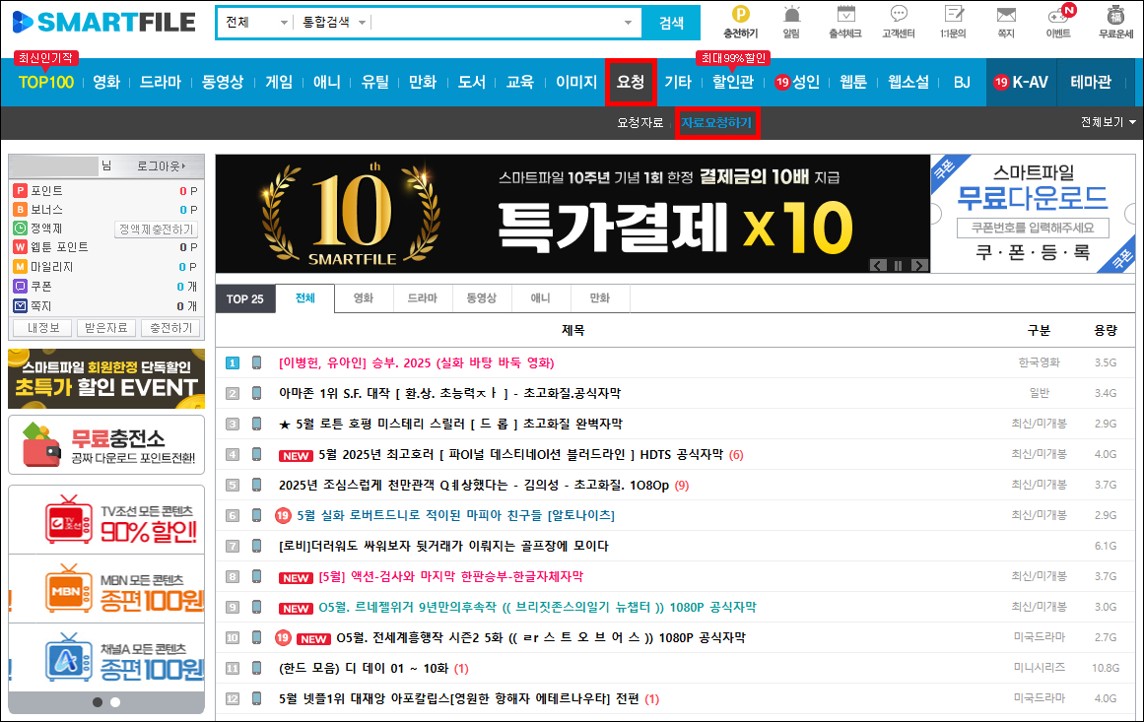
Task: Select the 전체 tab in TOP 25
Action: click(305, 298)
